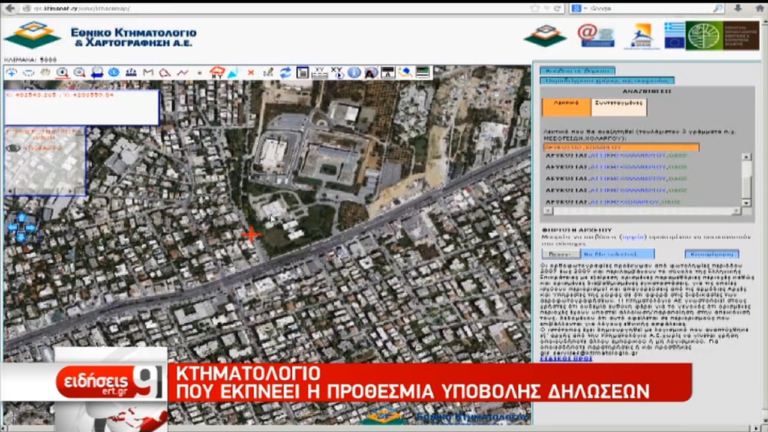Image resolution: width=768 pixels, height=432 pixels.
Task: Open the ΕΙΔΙΚΟΙ ΟΡΟΙ link
Action: tap(566, 359)
